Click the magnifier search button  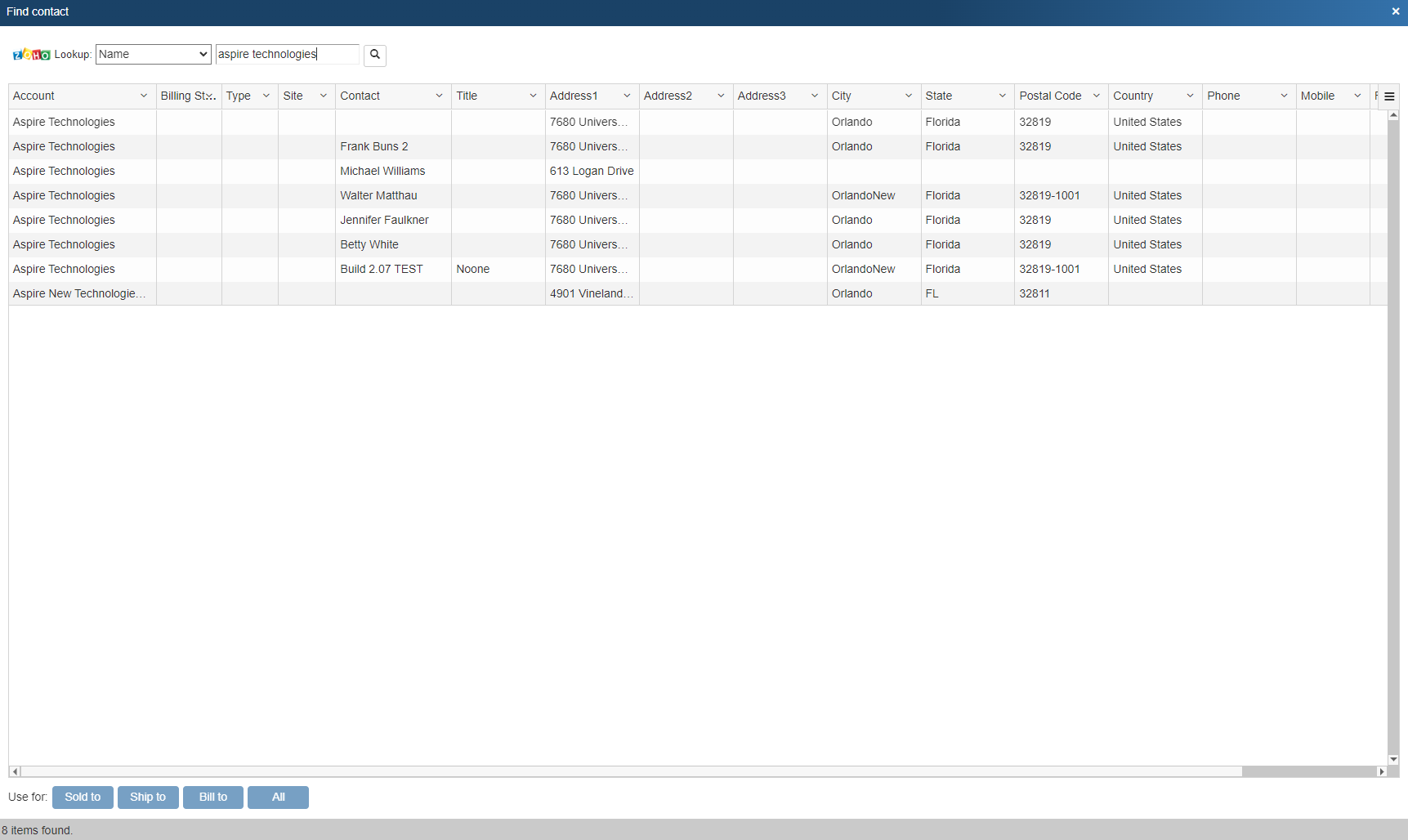click(374, 55)
